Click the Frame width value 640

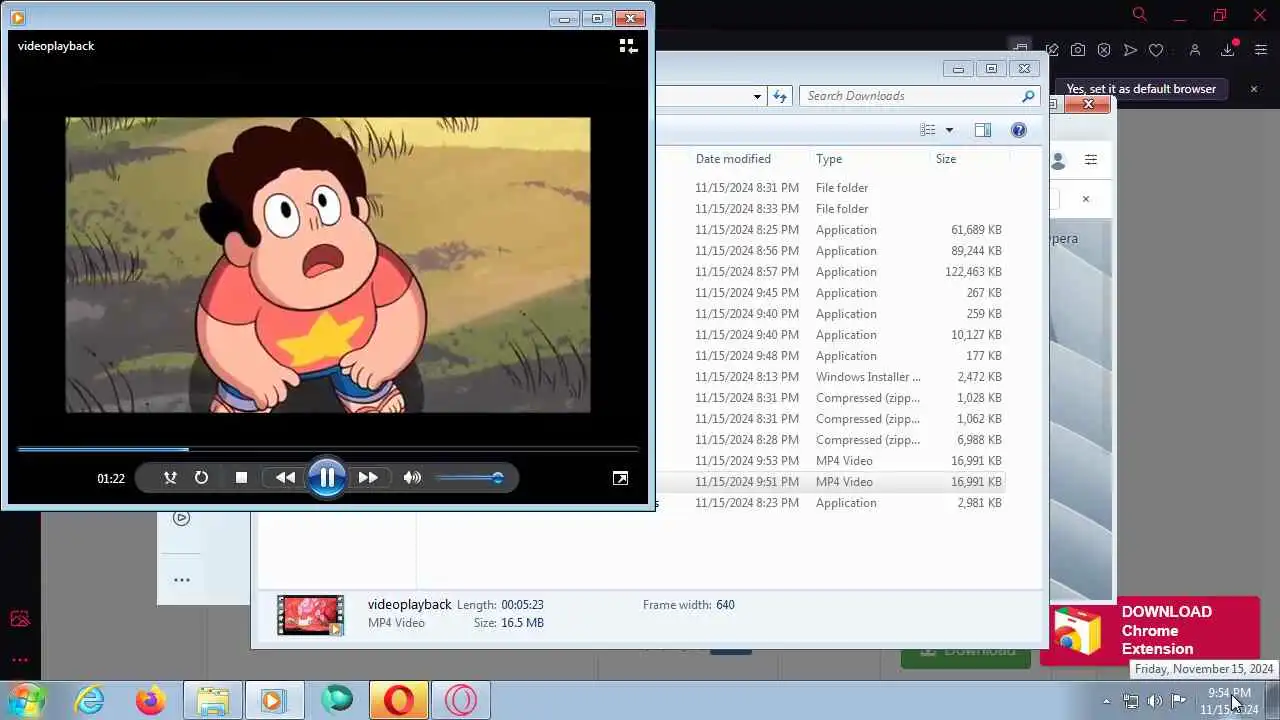pyautogui.click(x=725, y=605)
